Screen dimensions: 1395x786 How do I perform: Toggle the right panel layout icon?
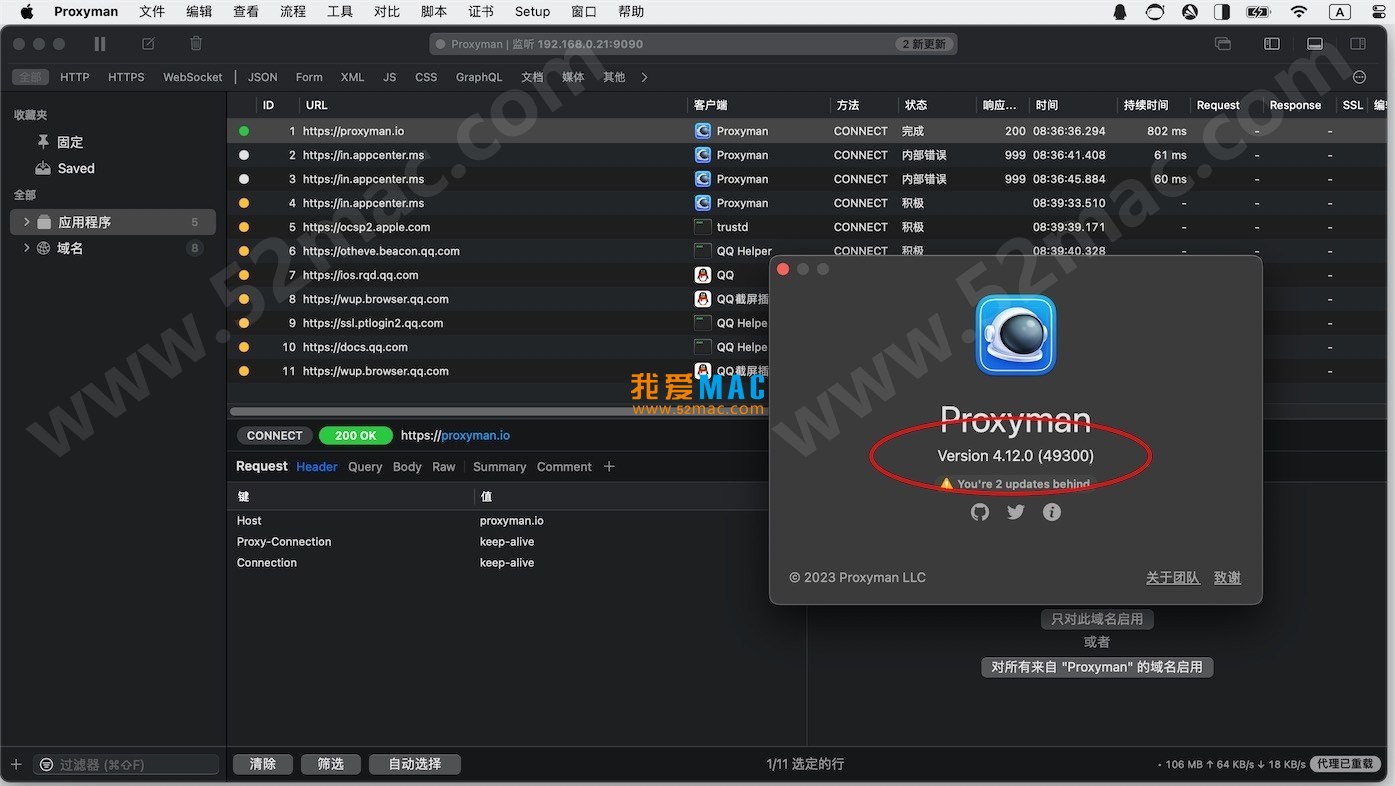1358,44
